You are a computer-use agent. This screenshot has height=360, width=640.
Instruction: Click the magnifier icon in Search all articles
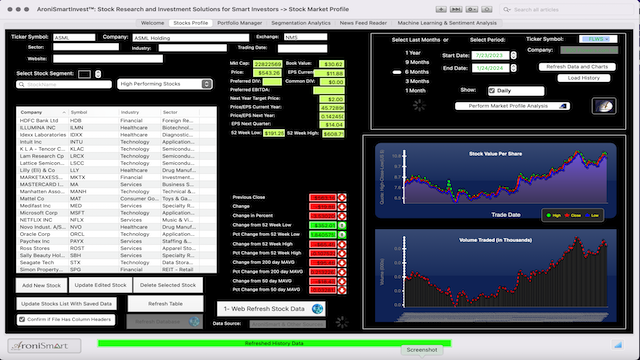[507, 9]
